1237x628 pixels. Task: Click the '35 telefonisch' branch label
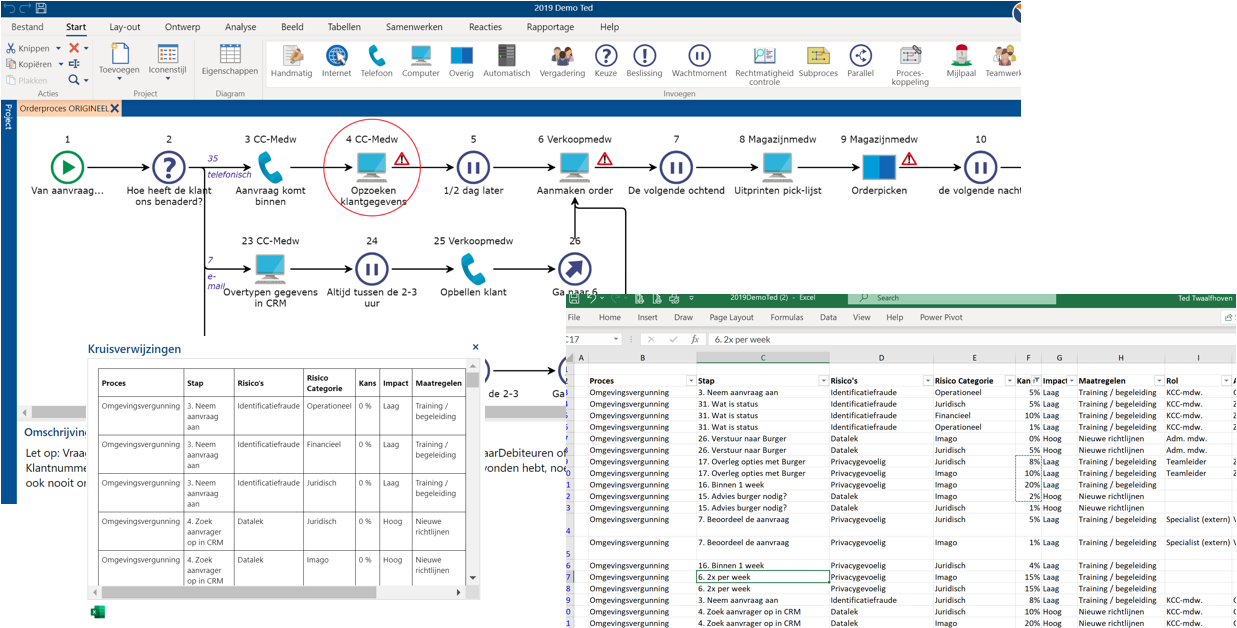click(x=228, y=165)
